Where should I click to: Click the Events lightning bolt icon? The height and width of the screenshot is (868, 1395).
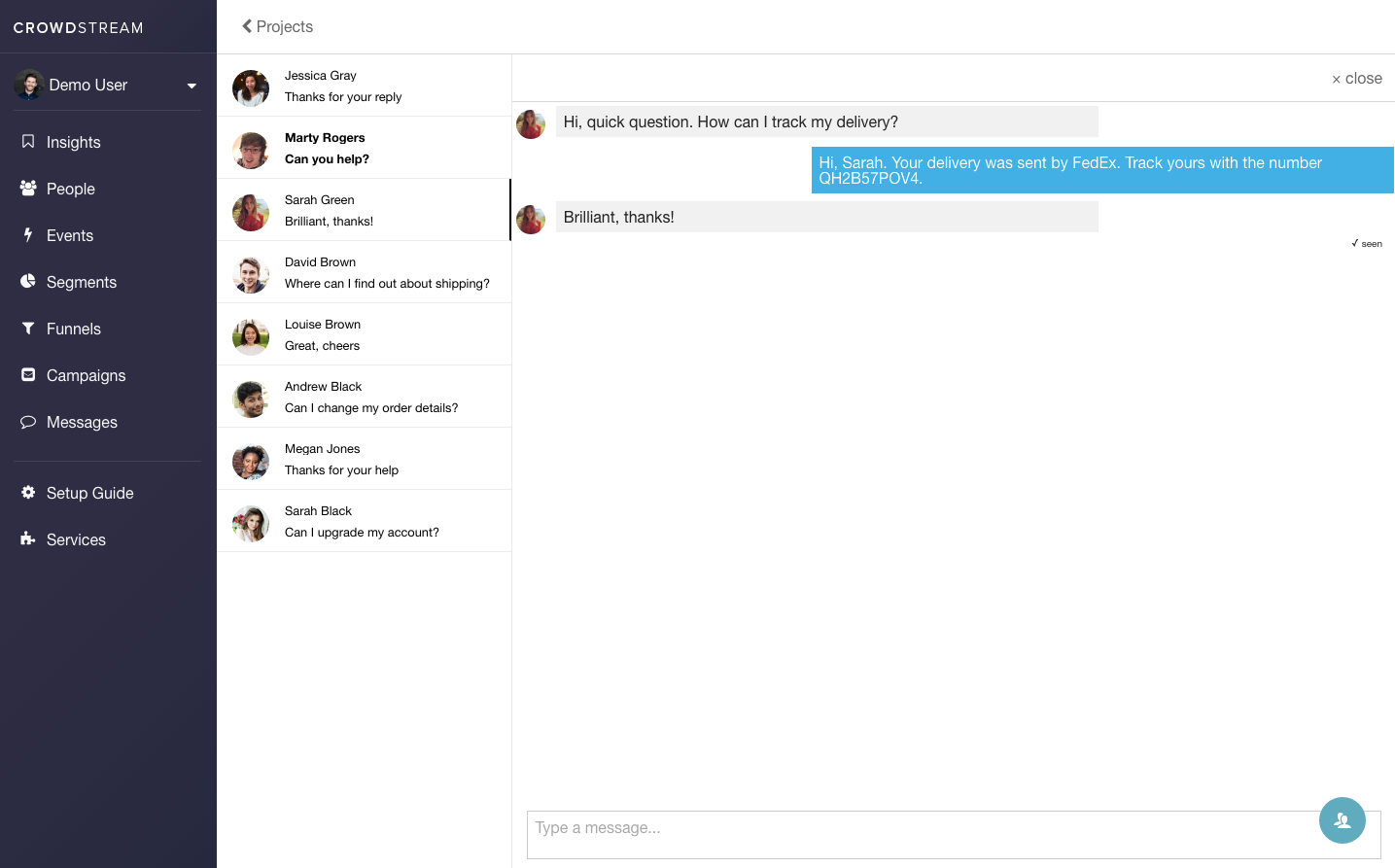pyautogui.click(x=28, y=234)
